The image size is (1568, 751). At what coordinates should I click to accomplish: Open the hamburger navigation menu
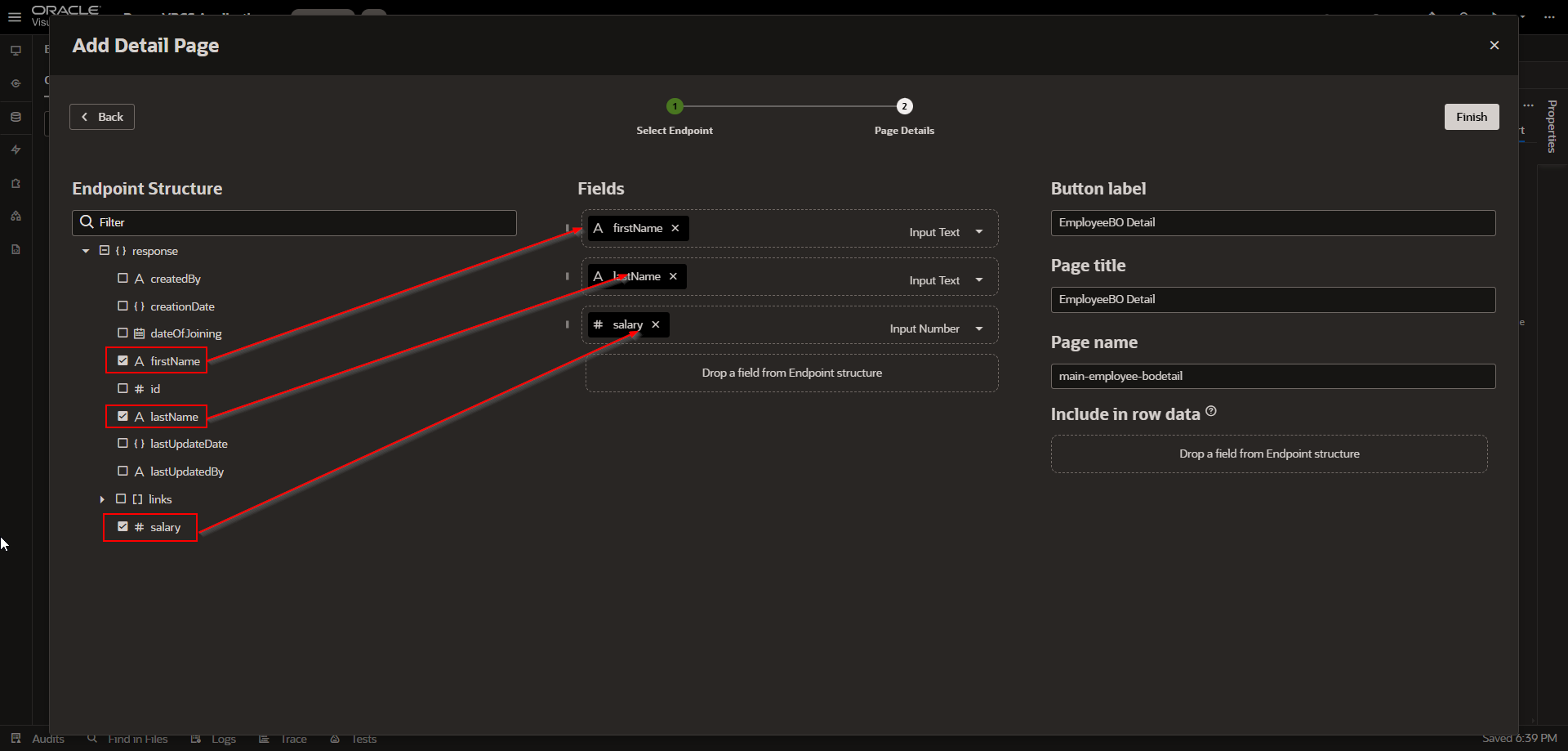click(15, 17)
